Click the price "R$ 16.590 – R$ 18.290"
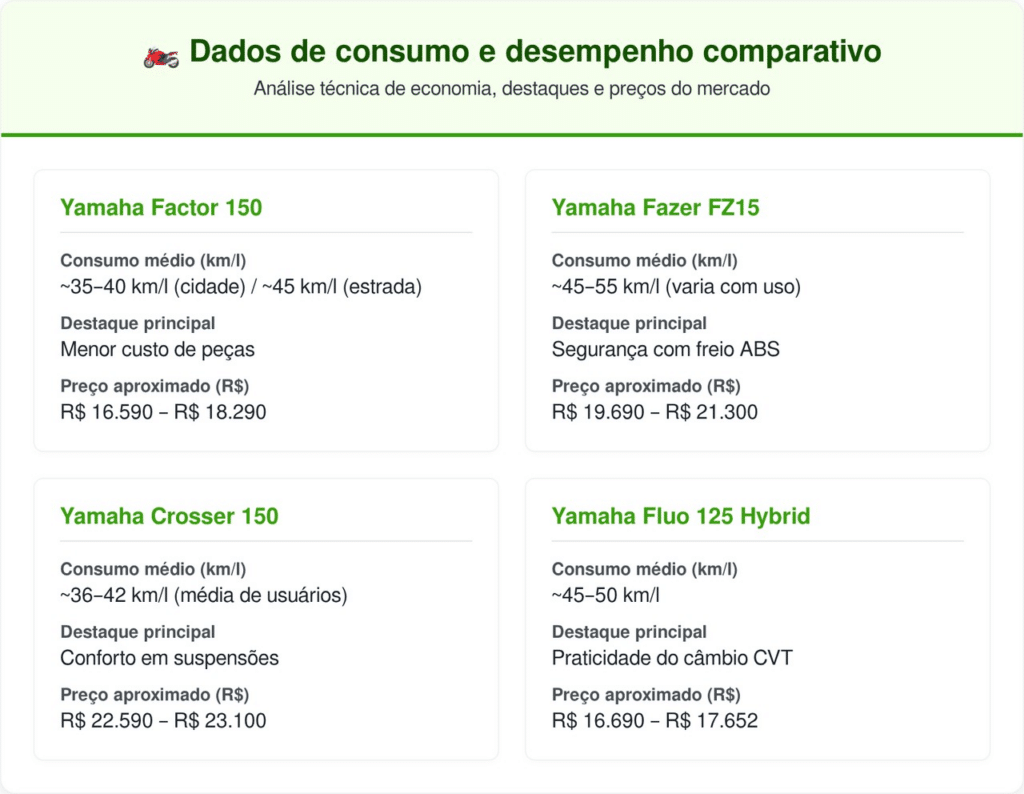 163,411
